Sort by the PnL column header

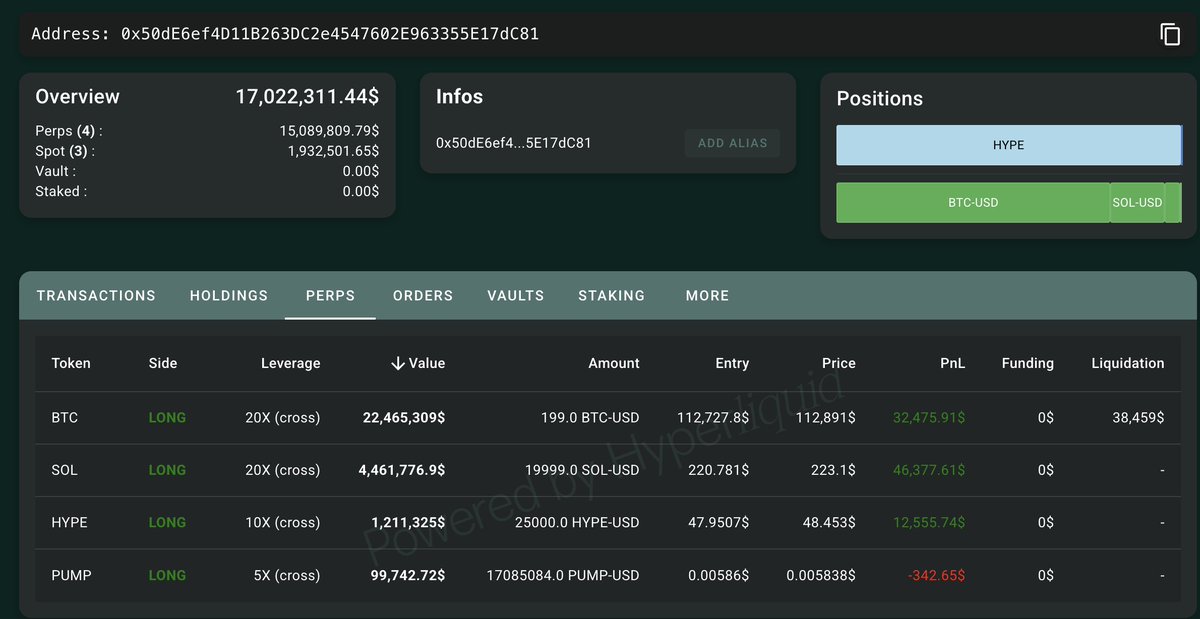[952, 364]
